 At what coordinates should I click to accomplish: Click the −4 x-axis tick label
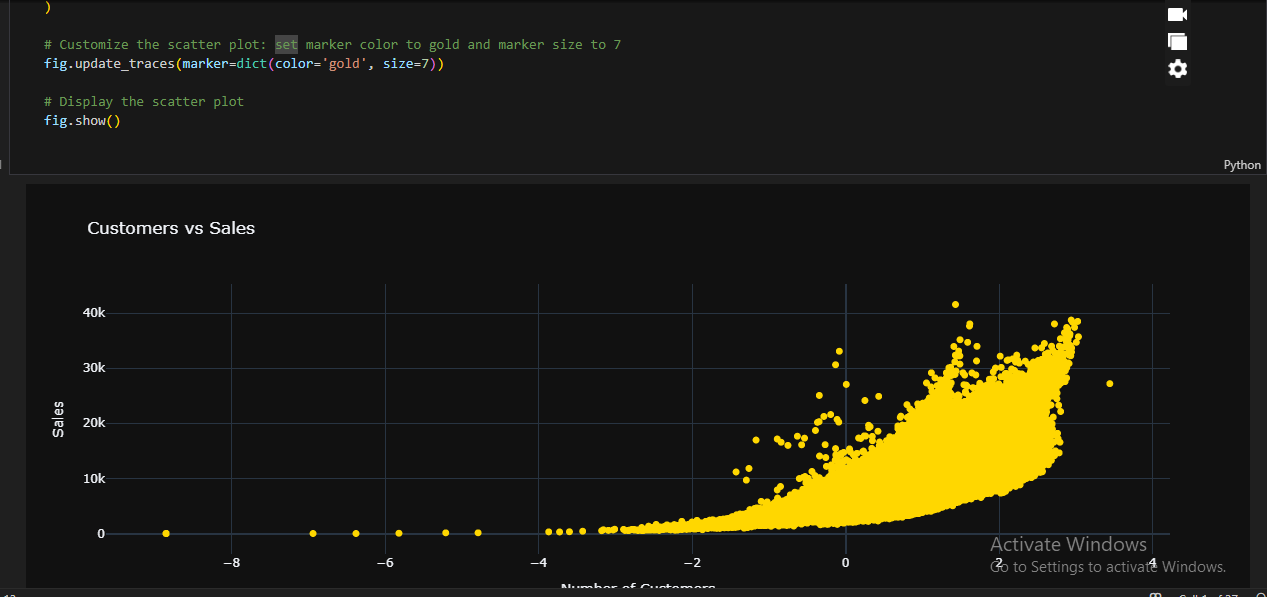click(539, 563)
